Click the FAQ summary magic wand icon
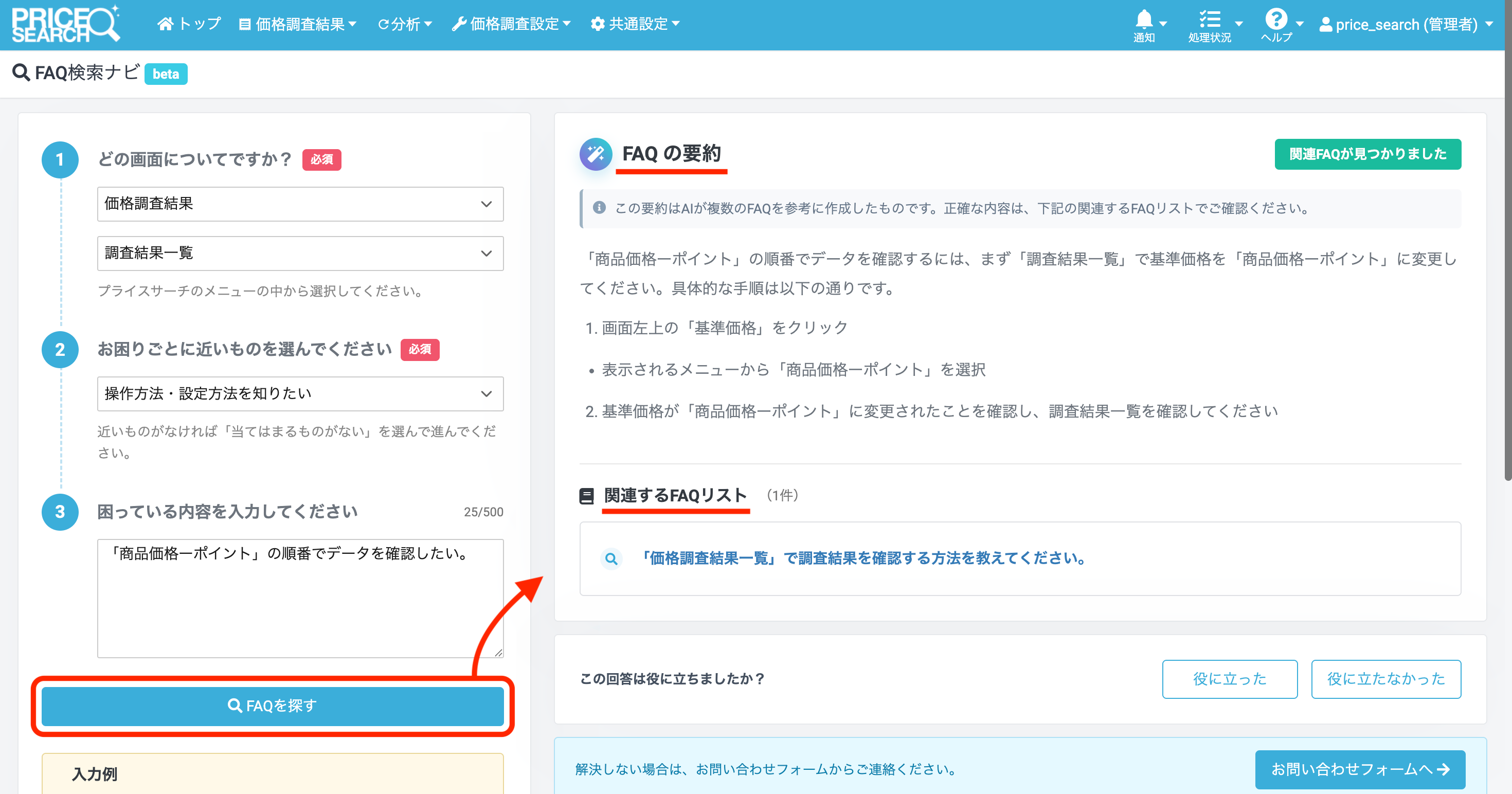 tap(596, 154)
